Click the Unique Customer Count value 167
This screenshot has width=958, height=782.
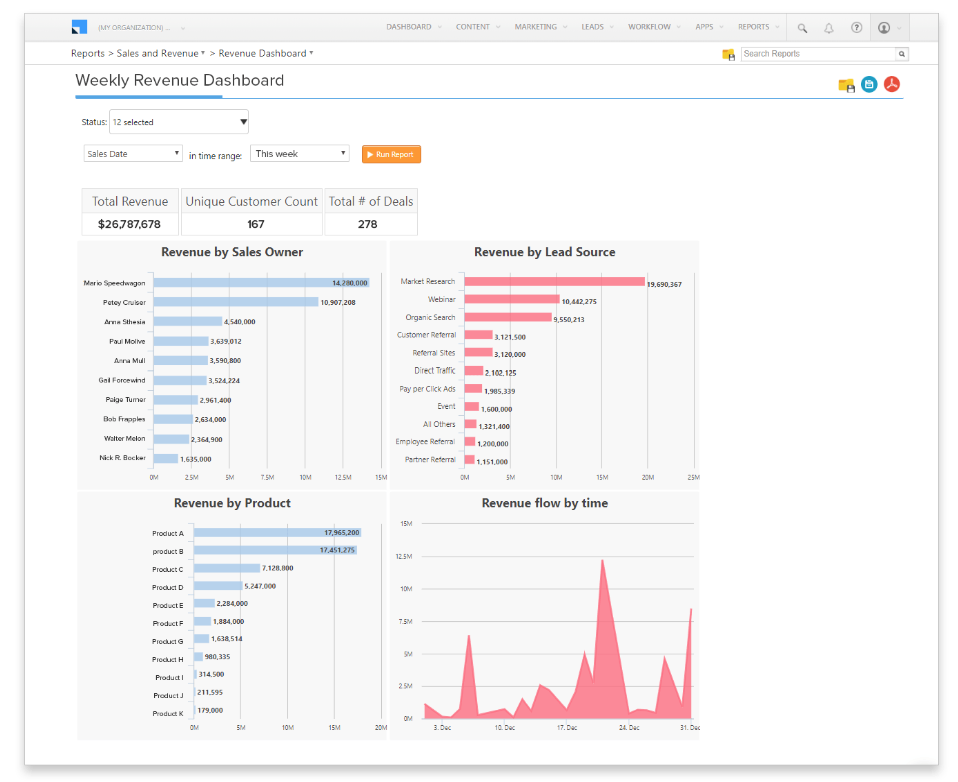click(x=256, y=224)
